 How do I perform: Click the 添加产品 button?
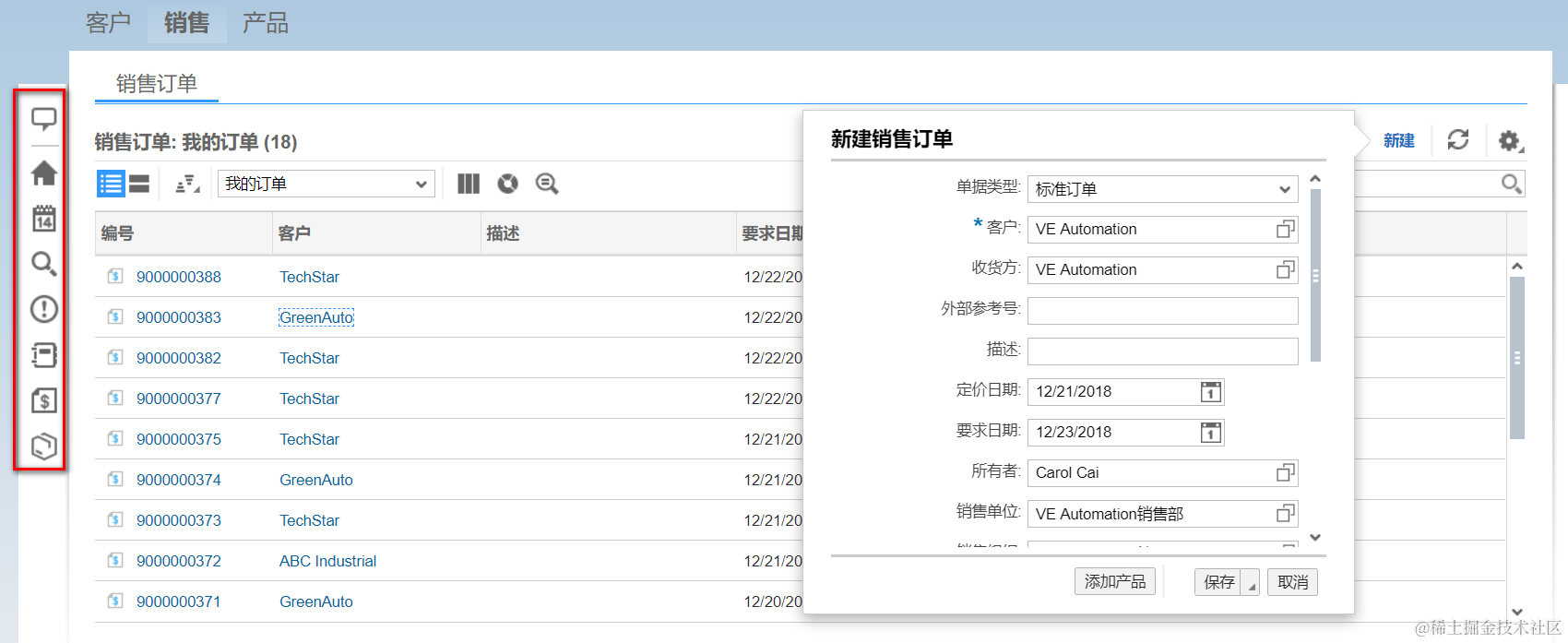click(x=1115, y=582)
